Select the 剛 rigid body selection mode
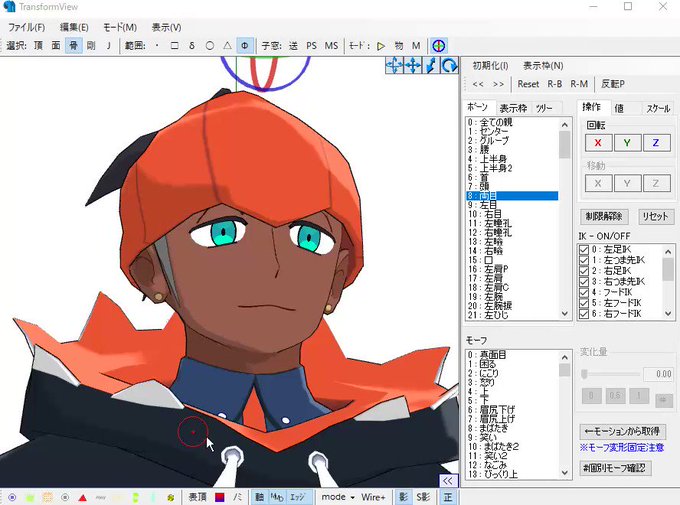680x505 pixels. click(91, 46)
